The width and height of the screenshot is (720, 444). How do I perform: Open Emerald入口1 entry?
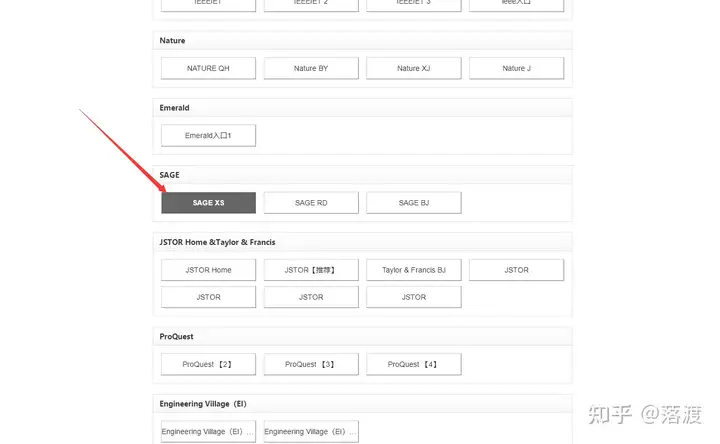pos(208,135)
